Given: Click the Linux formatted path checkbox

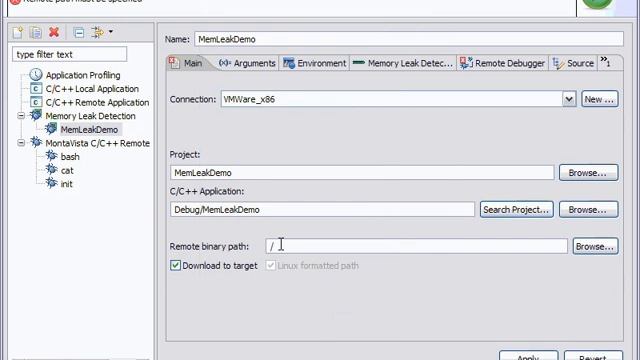Looking at the screenshot, I should pos(271,265).
